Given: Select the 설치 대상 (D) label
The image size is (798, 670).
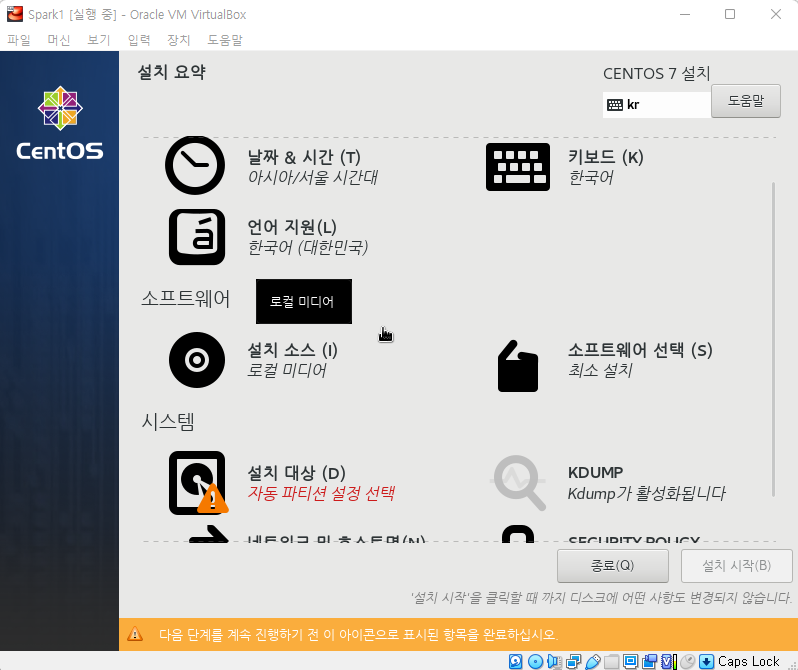Looking at the screenshot, I should [297, 473].
